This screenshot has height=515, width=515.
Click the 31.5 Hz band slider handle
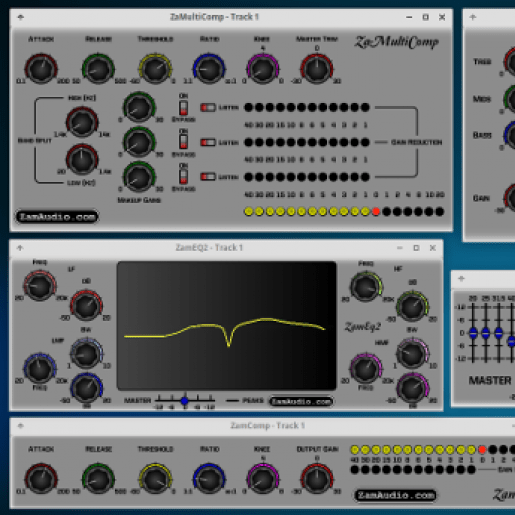[x=498, y=333]
